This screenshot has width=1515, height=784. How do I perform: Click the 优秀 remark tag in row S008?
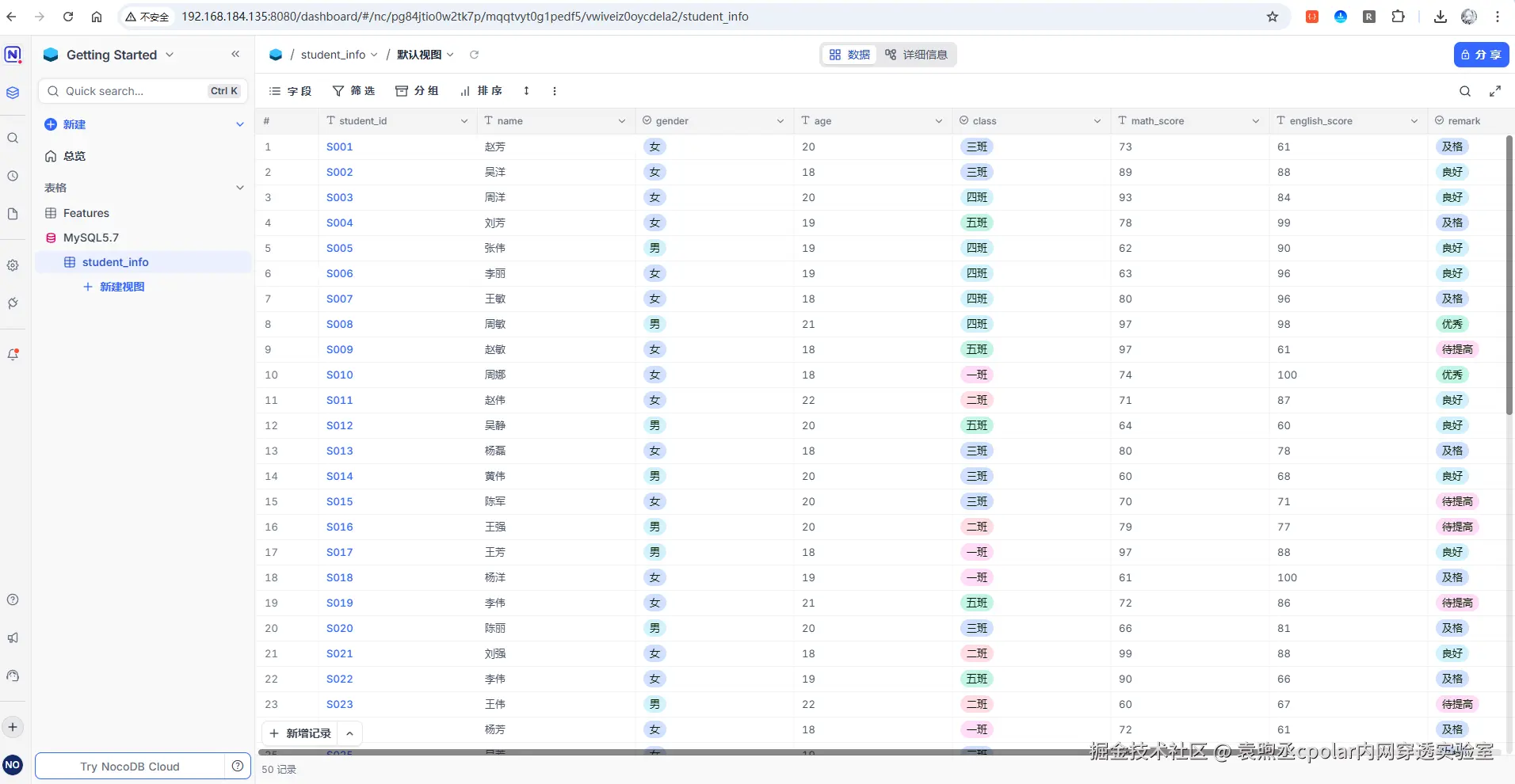coord(1452,324)
